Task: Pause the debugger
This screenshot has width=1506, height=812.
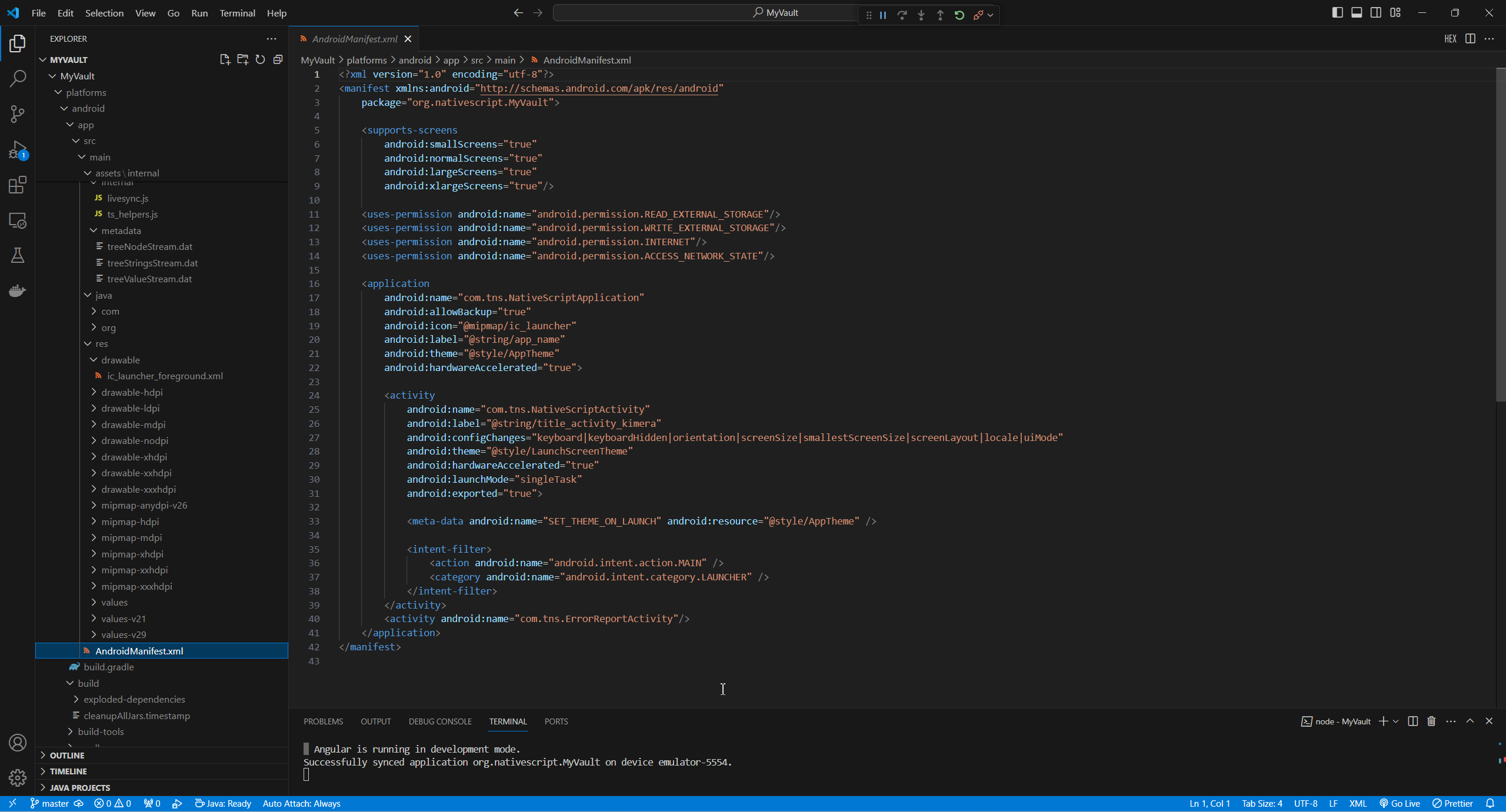Action: [883, 15]
